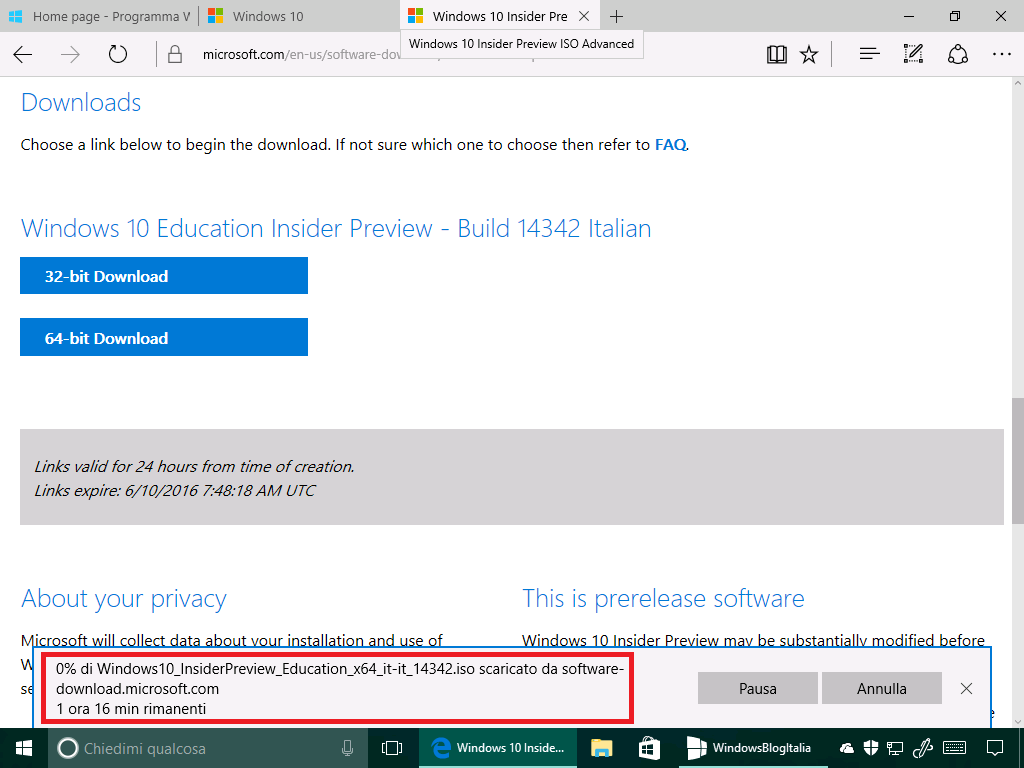Open the Action Center notifications
Image resolution: width=1024 pixels, height=768 pixels.
coord(995,748)
